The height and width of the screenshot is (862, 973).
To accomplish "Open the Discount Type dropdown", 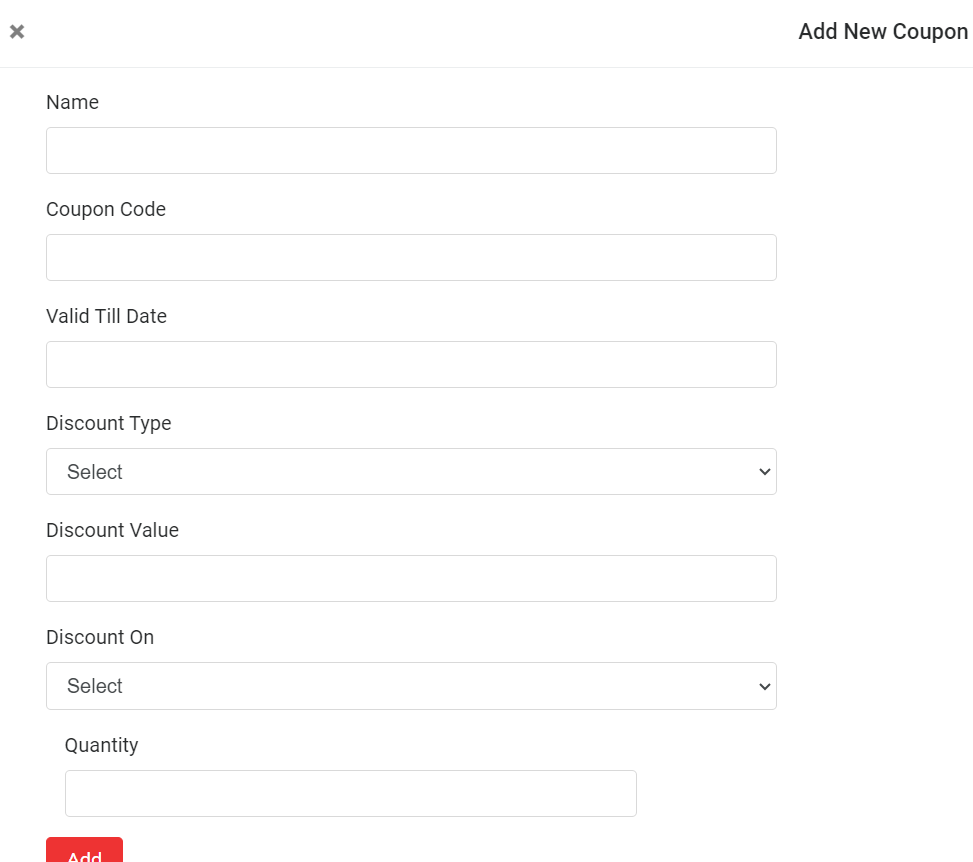I will tap(411, 471).
